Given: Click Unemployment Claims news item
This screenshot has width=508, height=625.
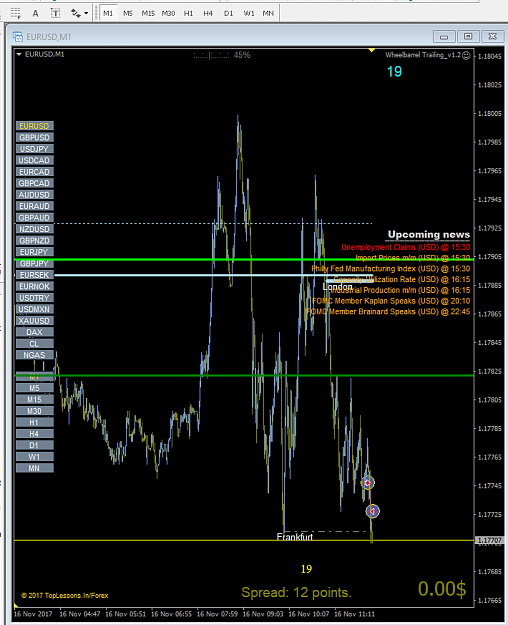Looking at the screenshot, I should tap(406, 247).
